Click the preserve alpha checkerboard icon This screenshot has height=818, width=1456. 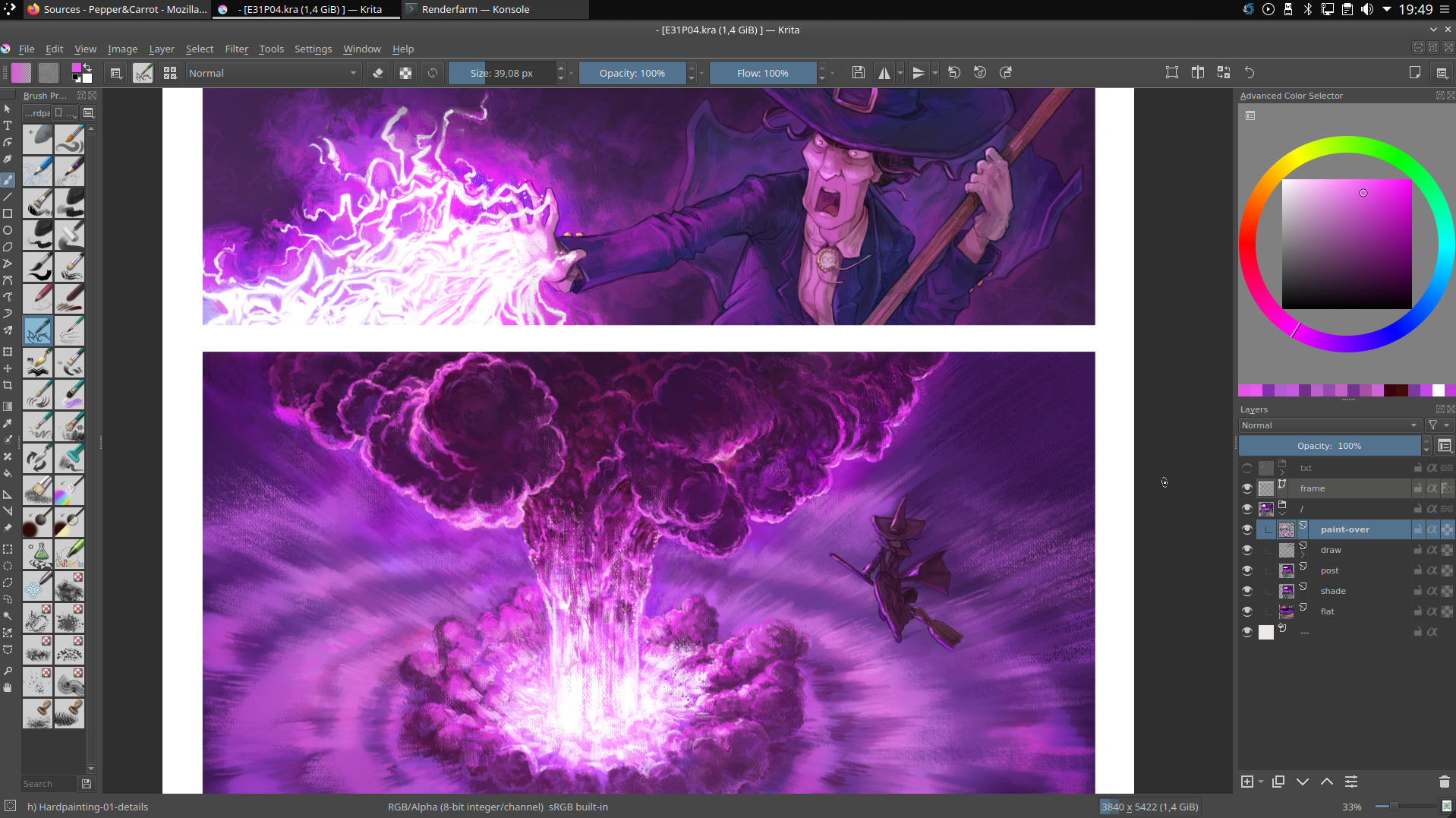[x=406, y=73]
